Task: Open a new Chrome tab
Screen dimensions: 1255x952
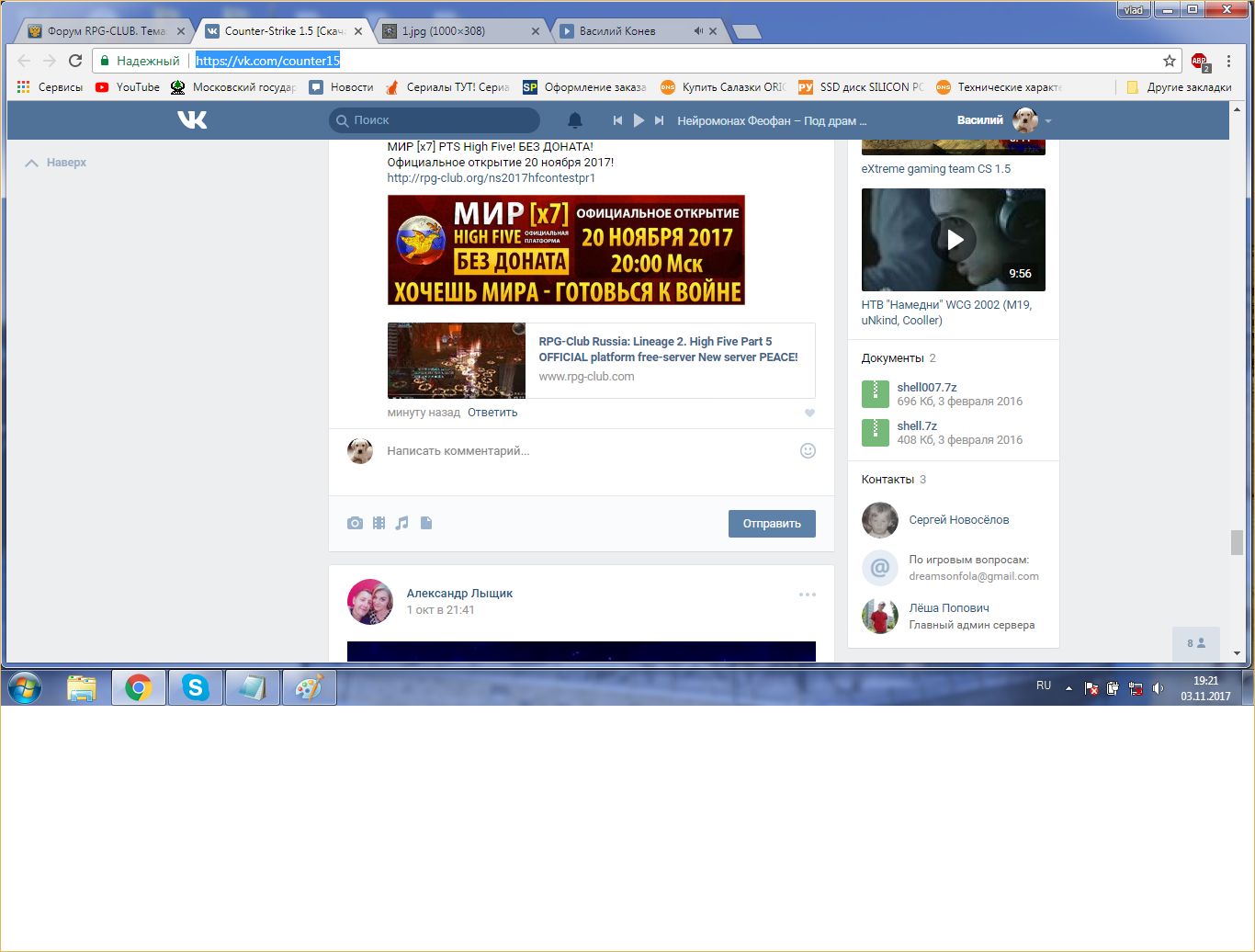Action: coord(747,32)
